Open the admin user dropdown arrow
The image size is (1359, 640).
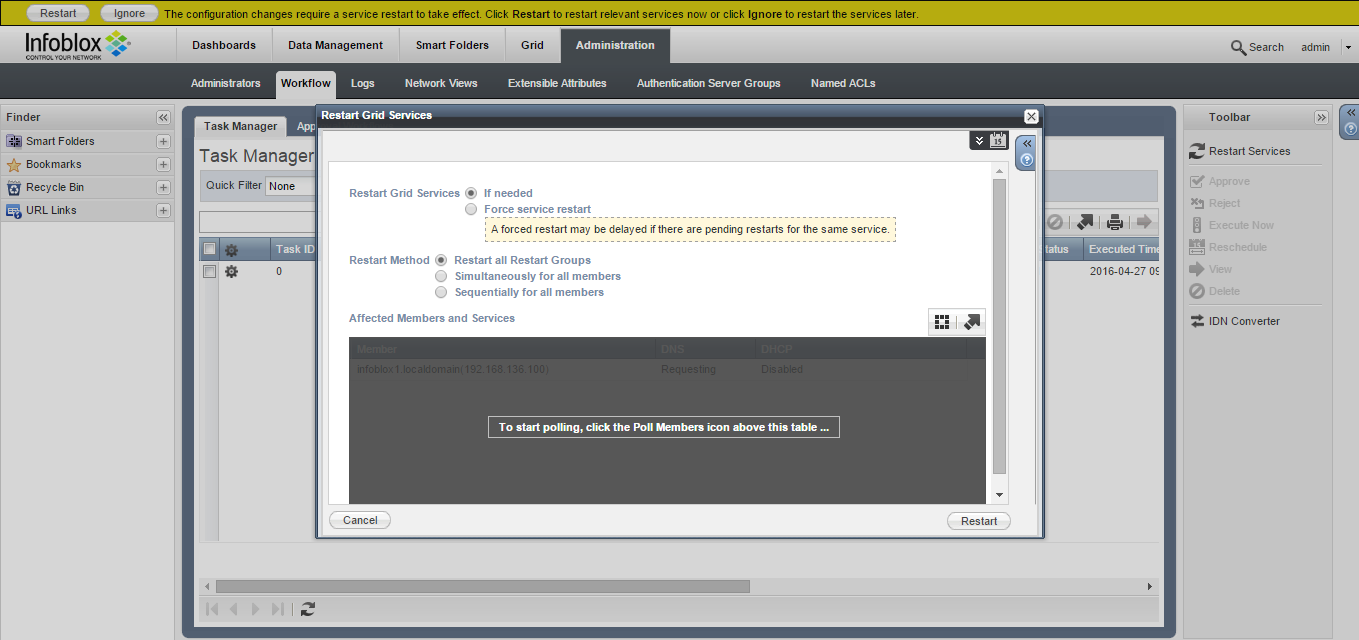(x=1347, y=47)
